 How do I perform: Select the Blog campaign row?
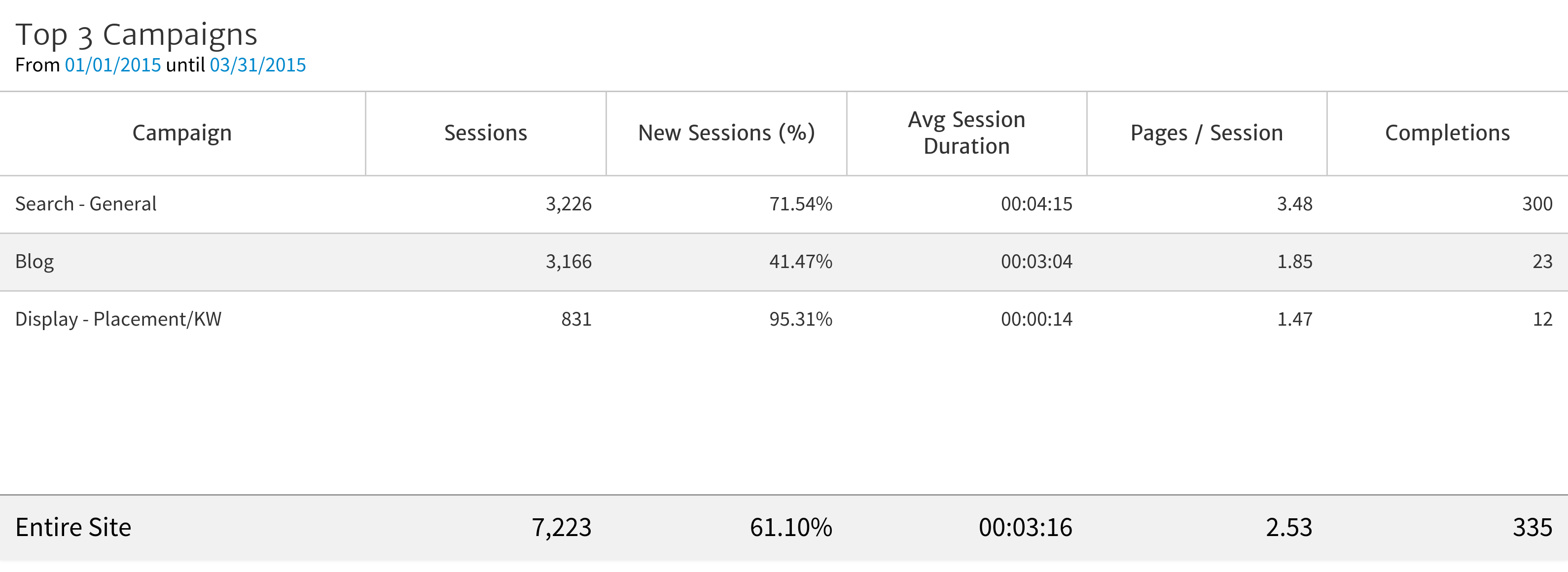pyautogui.click(x=35, y=262)
